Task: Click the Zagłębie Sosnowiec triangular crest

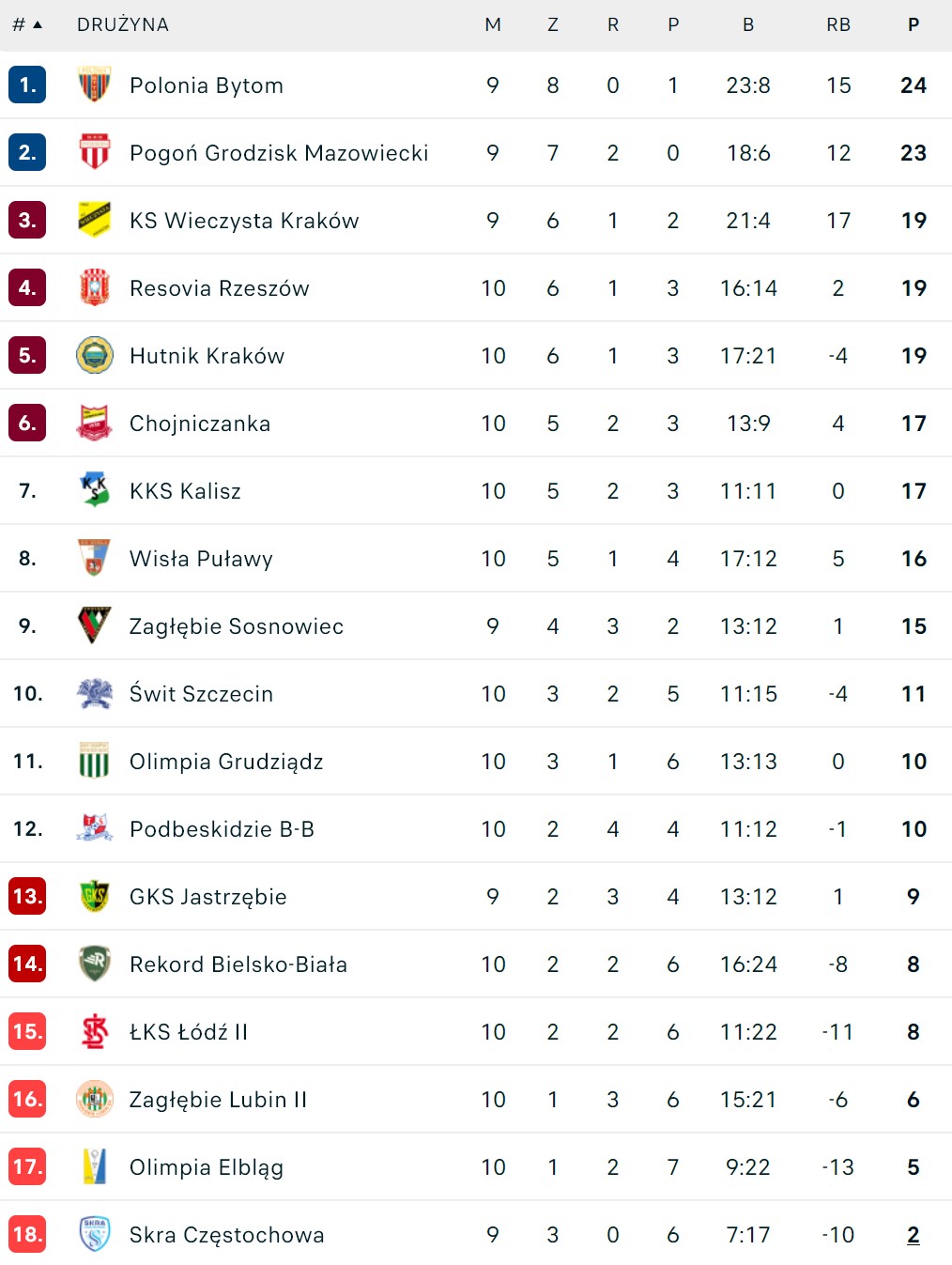Action: (94, 625)
